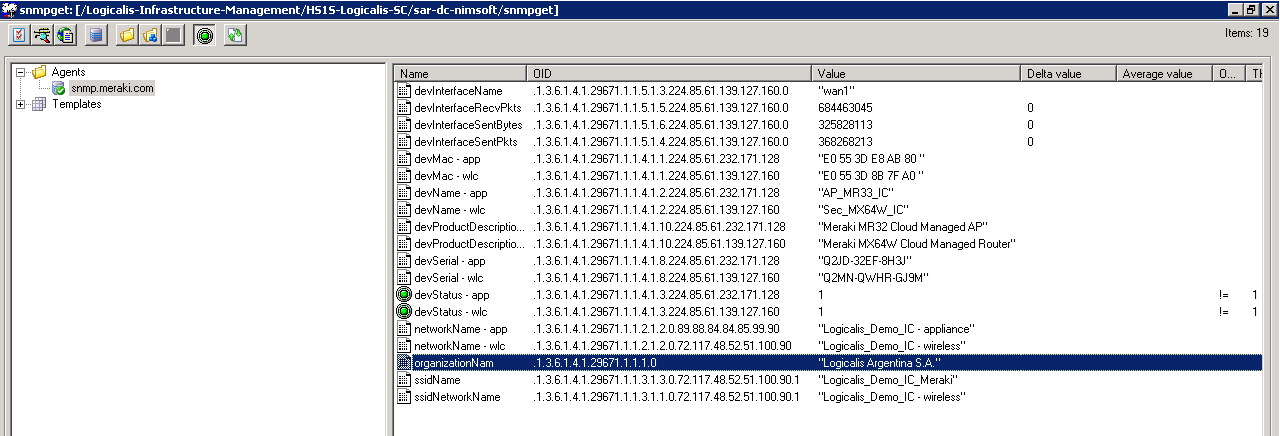Toggle the green monitor indicator toolbar button
The width and height of the screenshot is (1280, 436).
(204, 36)
